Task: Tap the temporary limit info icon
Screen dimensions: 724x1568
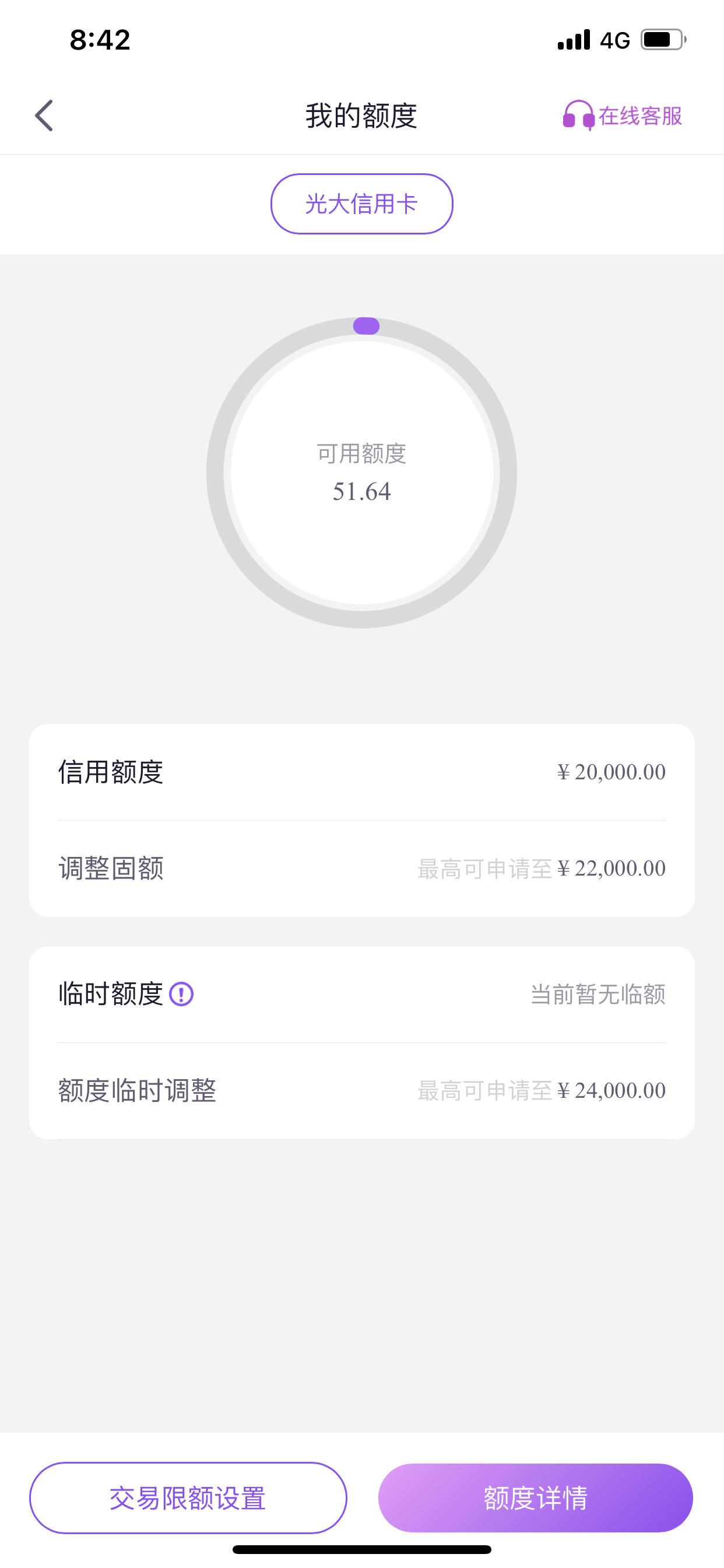Action: (x=181, y=994)
